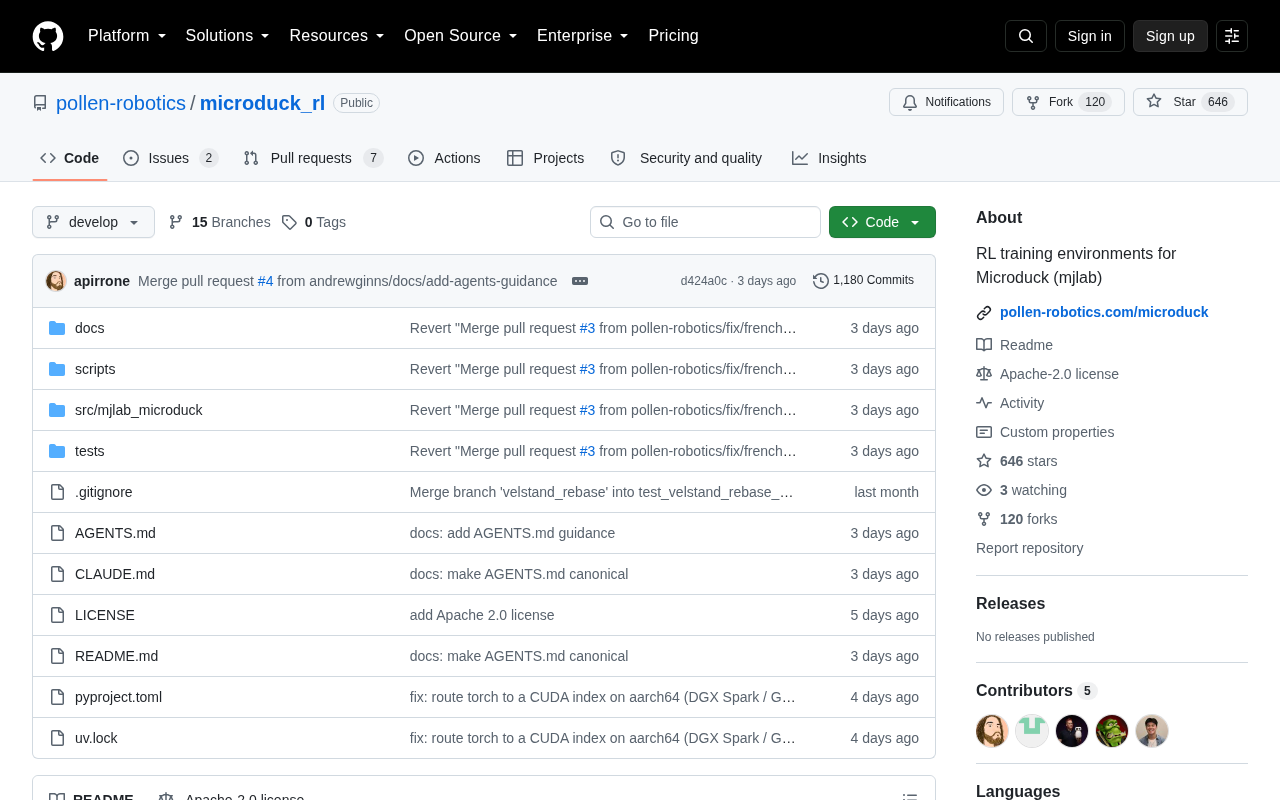Open the pyproject.toml file
Viewport: 1280px width, 800px height.
118,697
